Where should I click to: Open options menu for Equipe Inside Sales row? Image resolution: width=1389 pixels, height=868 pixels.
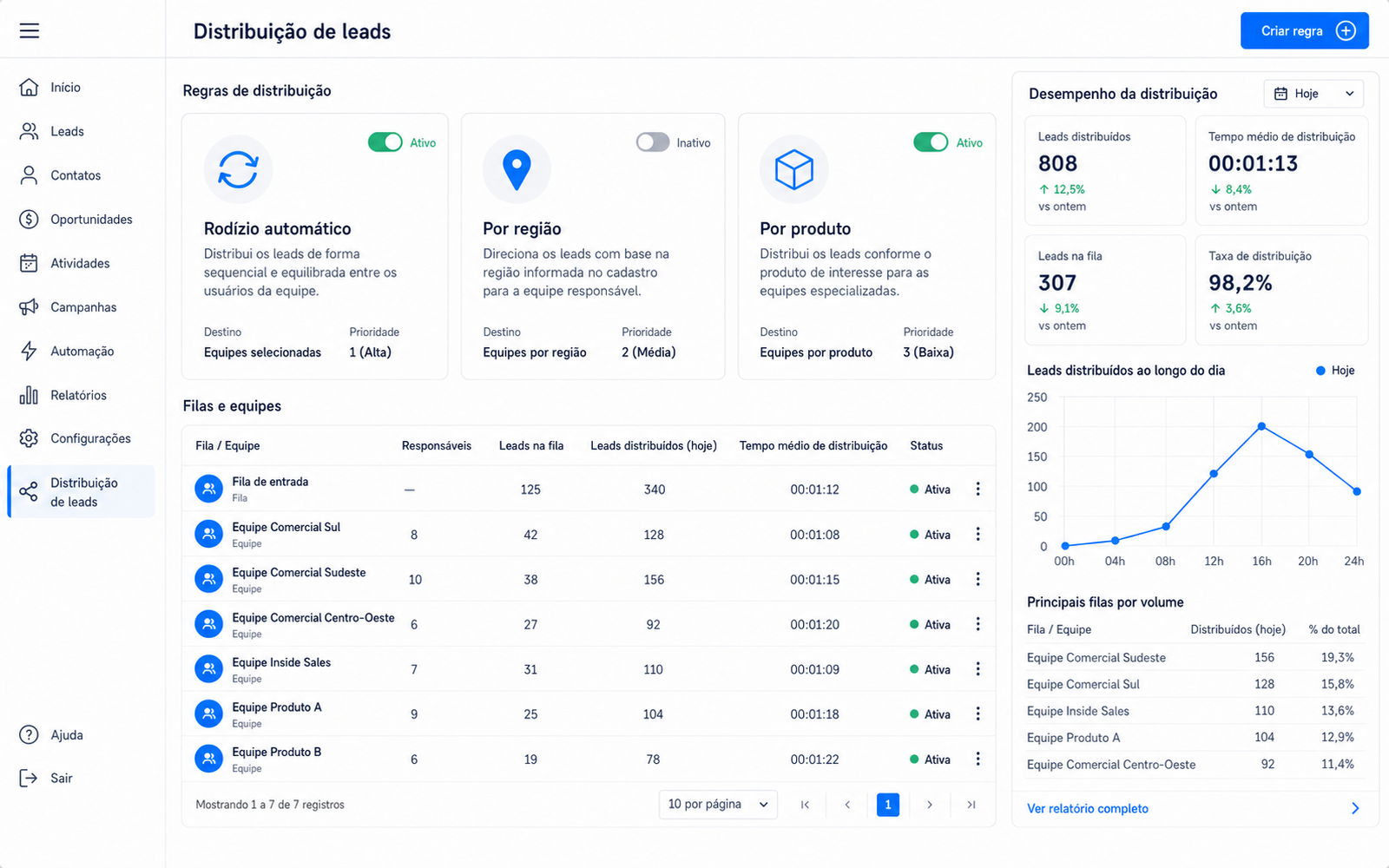click(x=978, y=669)
